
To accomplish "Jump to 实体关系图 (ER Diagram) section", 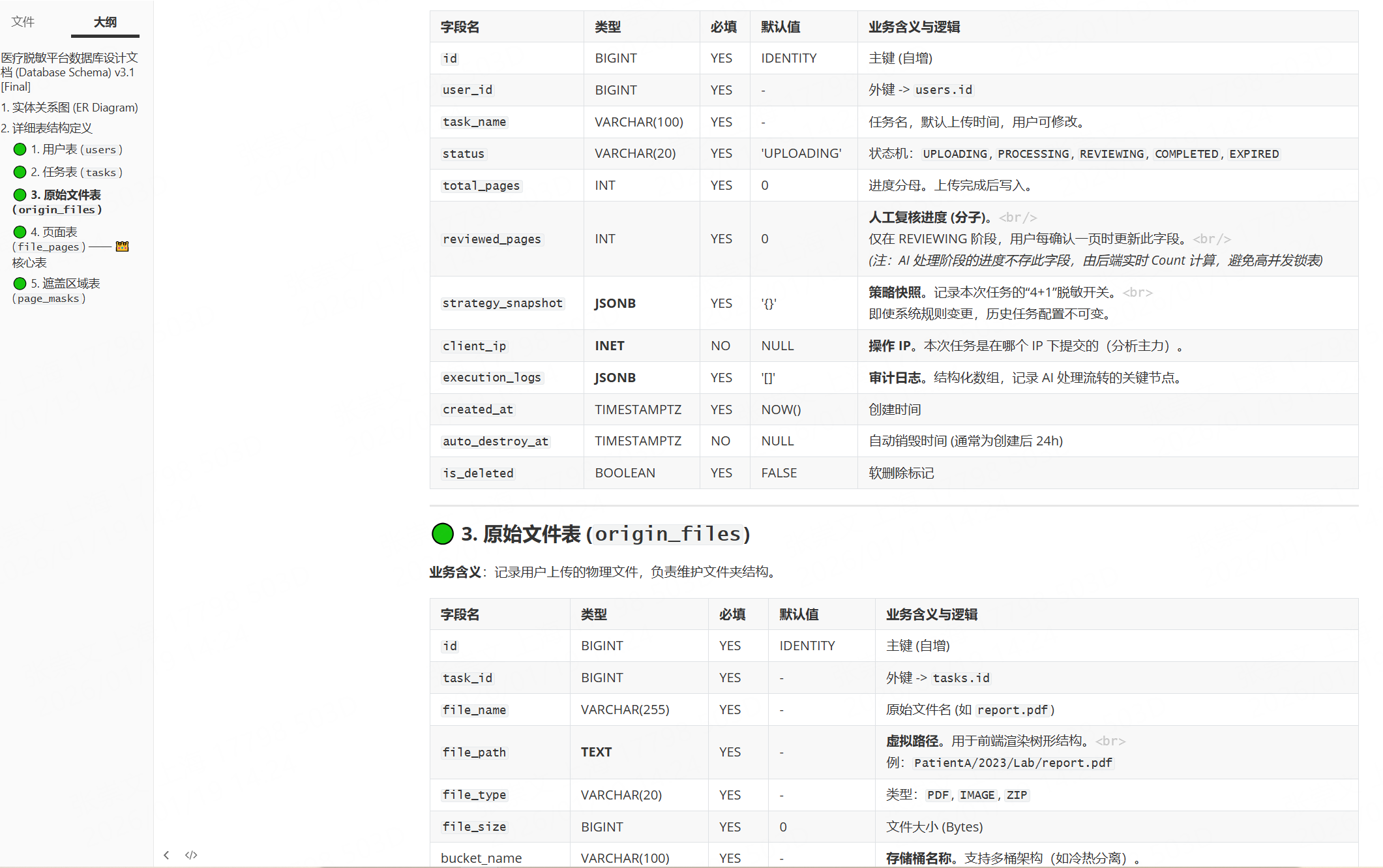I will coord(70,108).
